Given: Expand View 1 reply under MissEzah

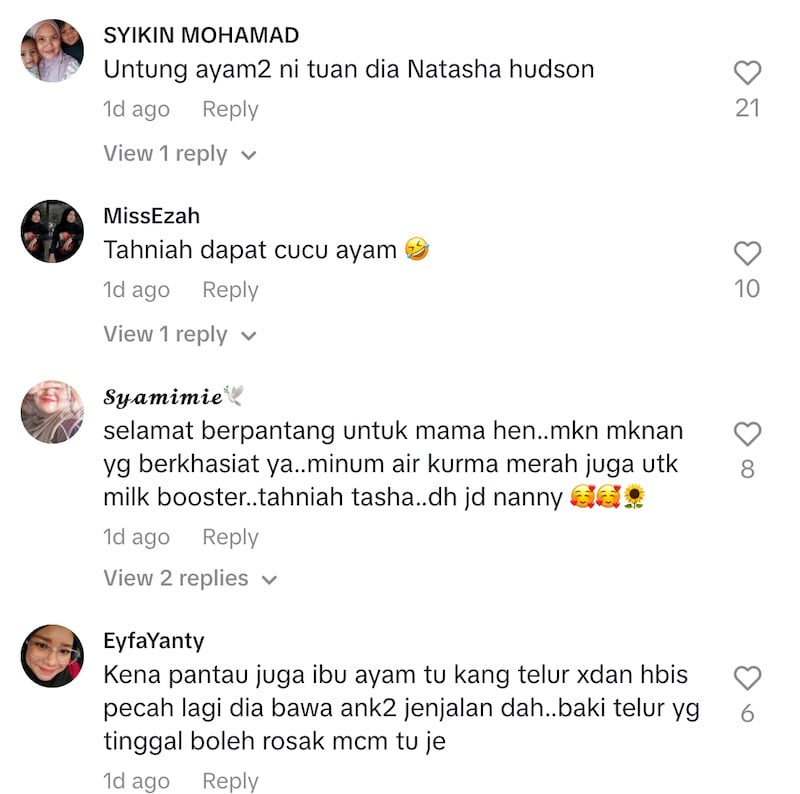Looking at the screenshot, I should 180,334.
